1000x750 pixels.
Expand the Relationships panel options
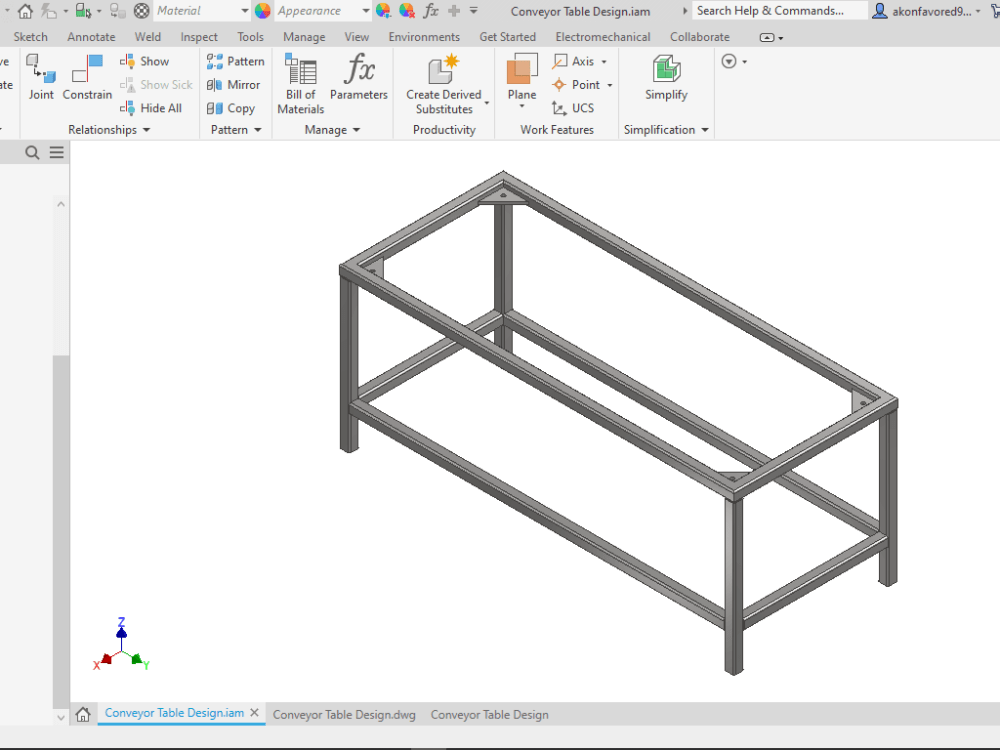click(146, 129)
